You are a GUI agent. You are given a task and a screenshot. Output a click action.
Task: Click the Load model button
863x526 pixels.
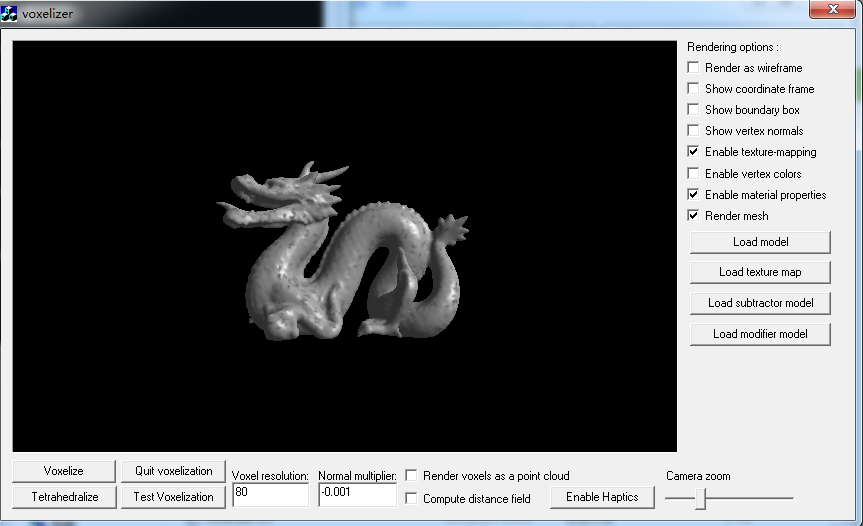coord(760,242)
